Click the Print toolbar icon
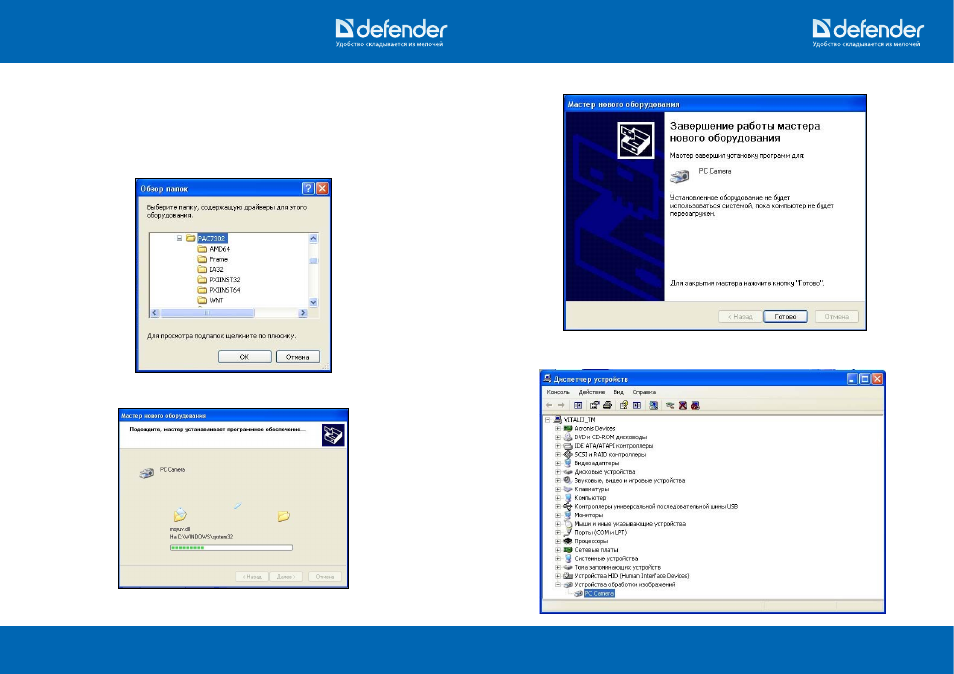 click(x=607, y=405)
